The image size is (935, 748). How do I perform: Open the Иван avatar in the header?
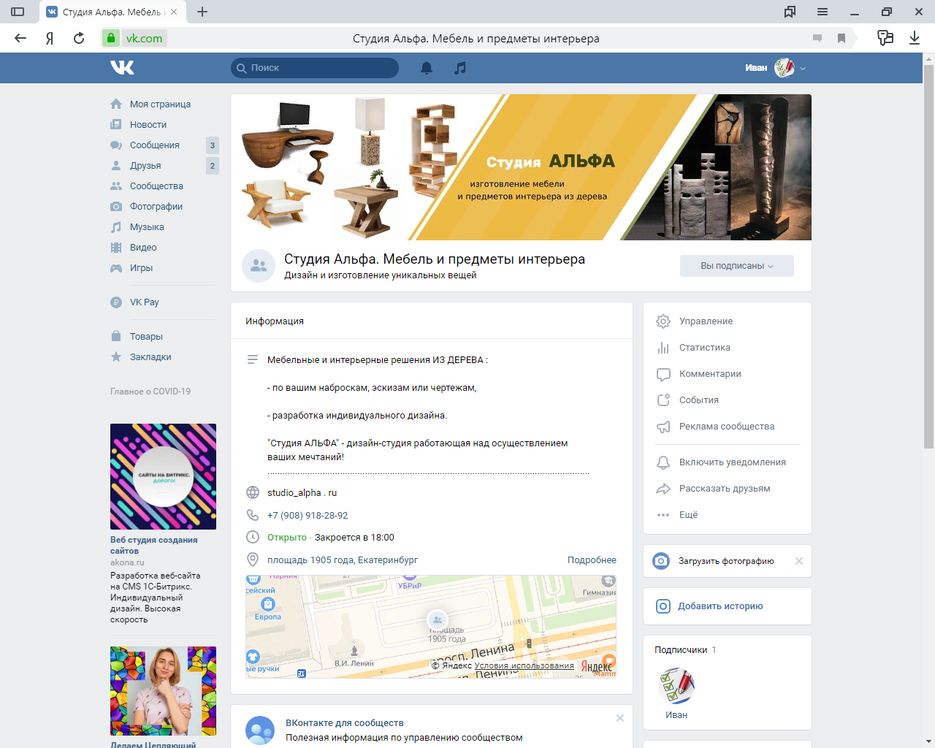click(784, 67)
